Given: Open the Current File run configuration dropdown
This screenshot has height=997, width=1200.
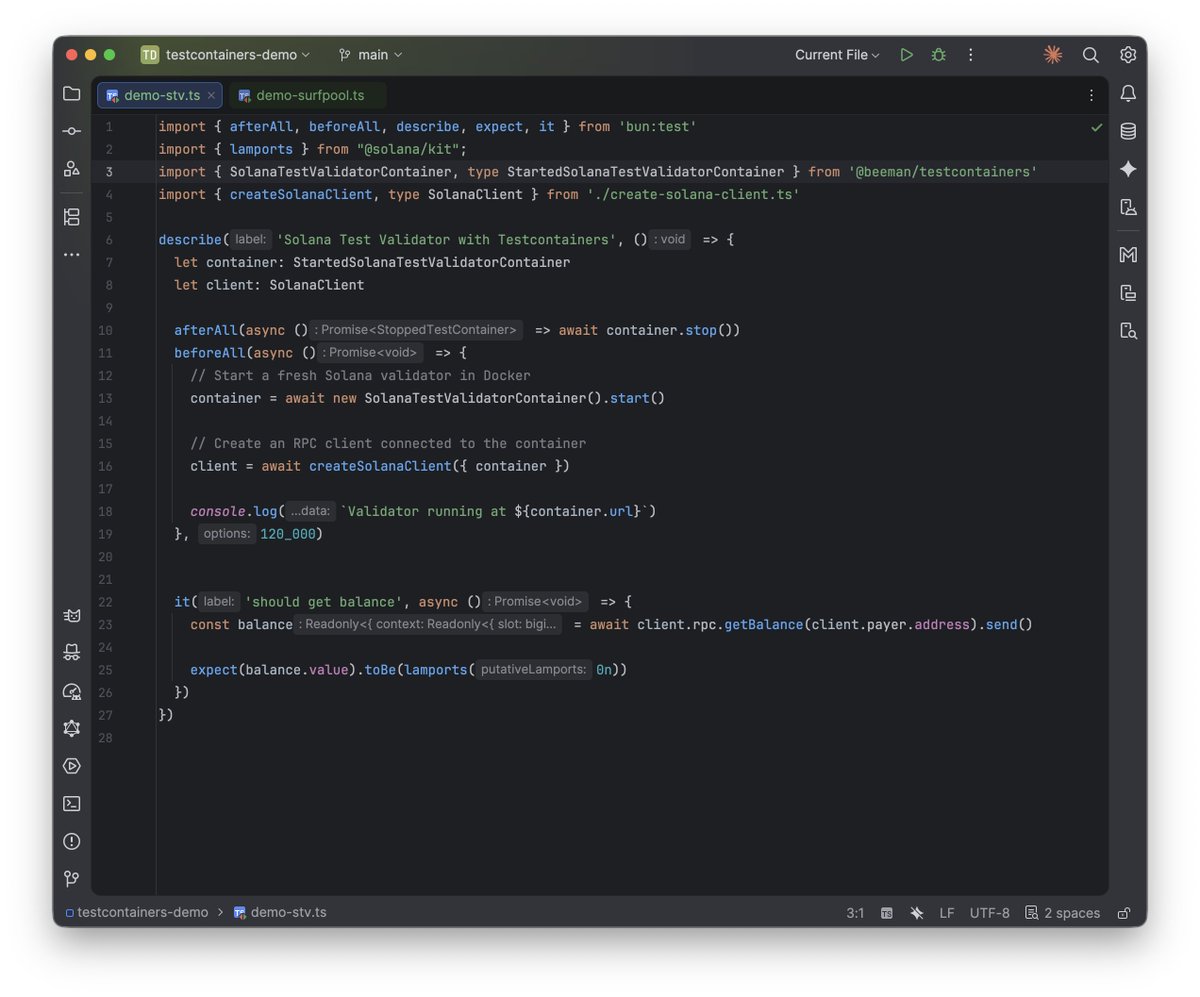Looking at the screenshot, I should pyautogui.click(x=837, y=55).
